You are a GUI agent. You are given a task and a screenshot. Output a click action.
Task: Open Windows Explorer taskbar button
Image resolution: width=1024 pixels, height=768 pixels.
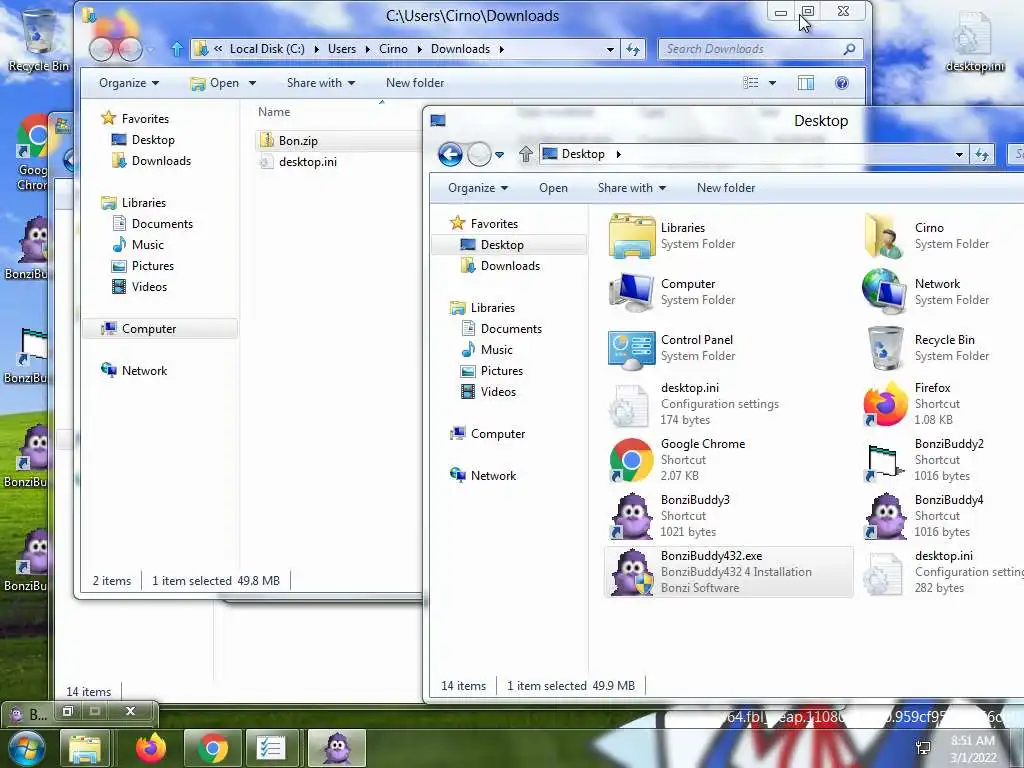[85, 748]
